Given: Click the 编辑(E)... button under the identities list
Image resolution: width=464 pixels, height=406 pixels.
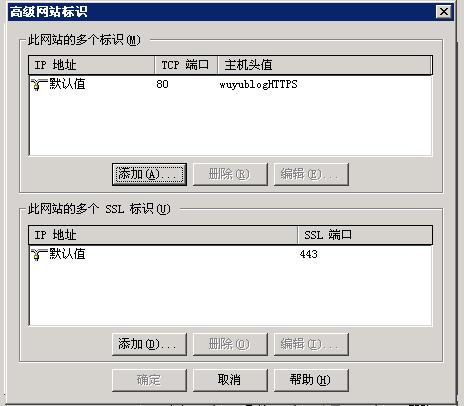Looking at the screenshot, I should tap(311, 174).
